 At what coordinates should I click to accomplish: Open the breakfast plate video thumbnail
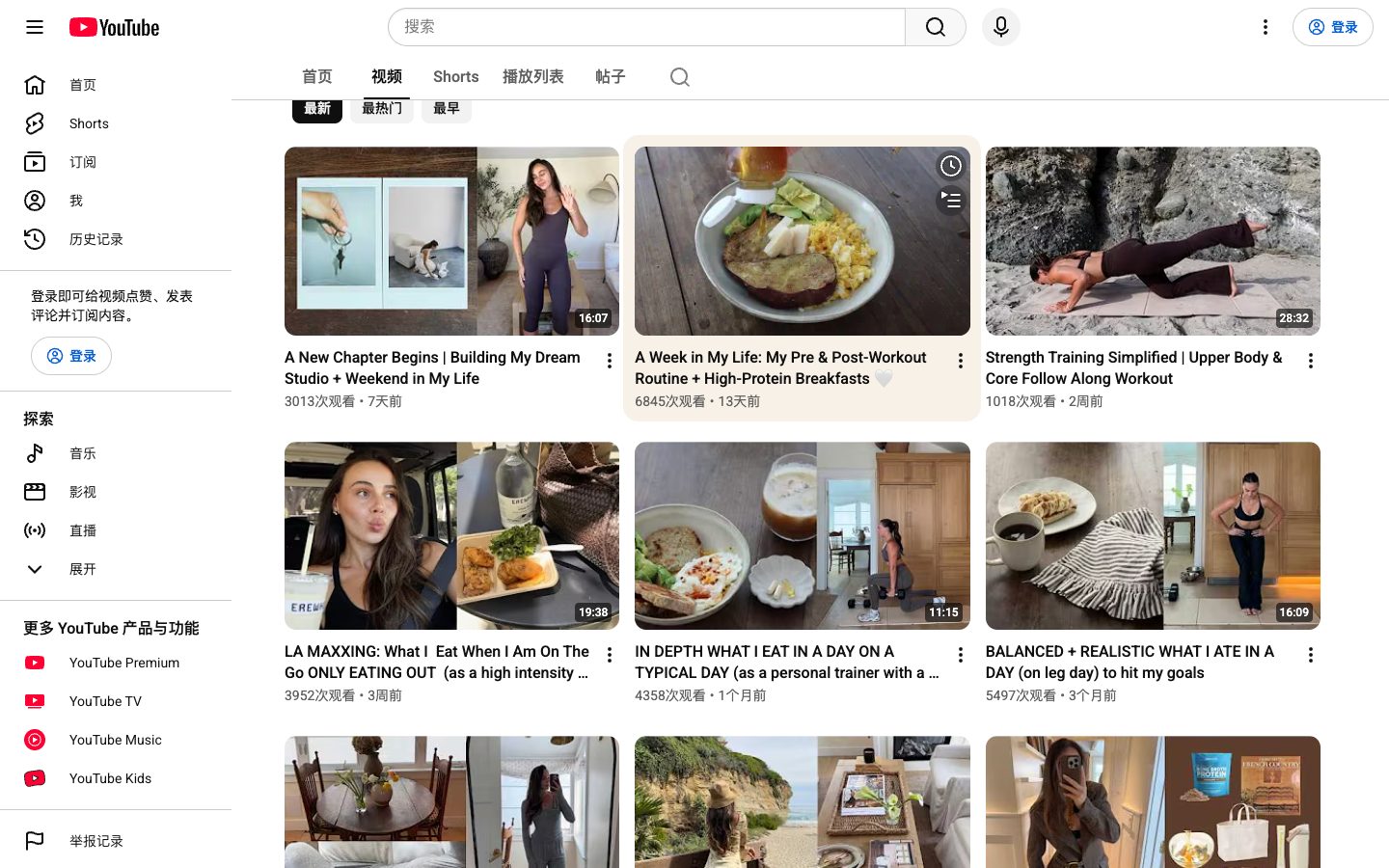pyautogui.click(x=803, y=241)
